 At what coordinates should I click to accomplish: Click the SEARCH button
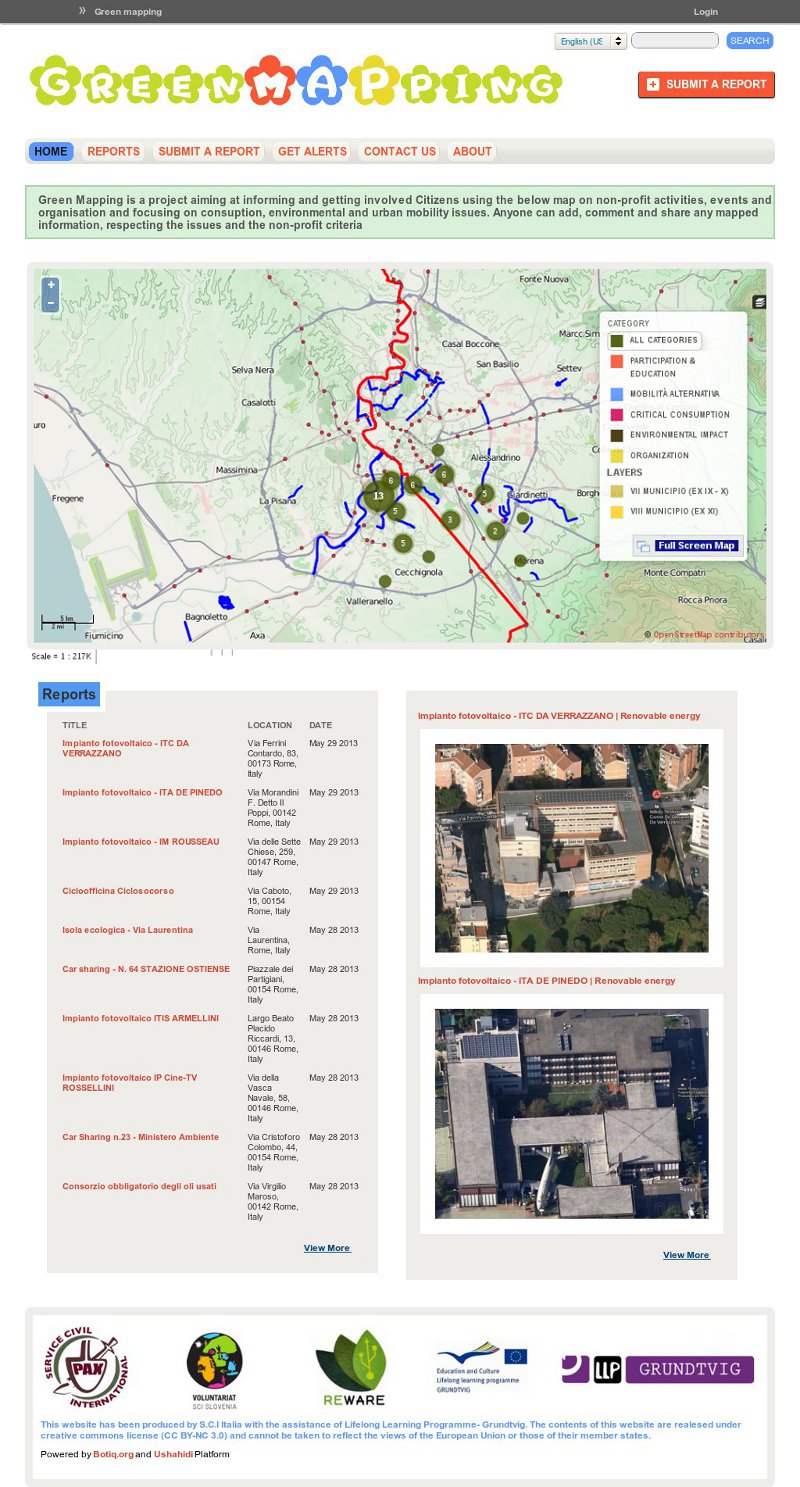[x=749, y=41]
